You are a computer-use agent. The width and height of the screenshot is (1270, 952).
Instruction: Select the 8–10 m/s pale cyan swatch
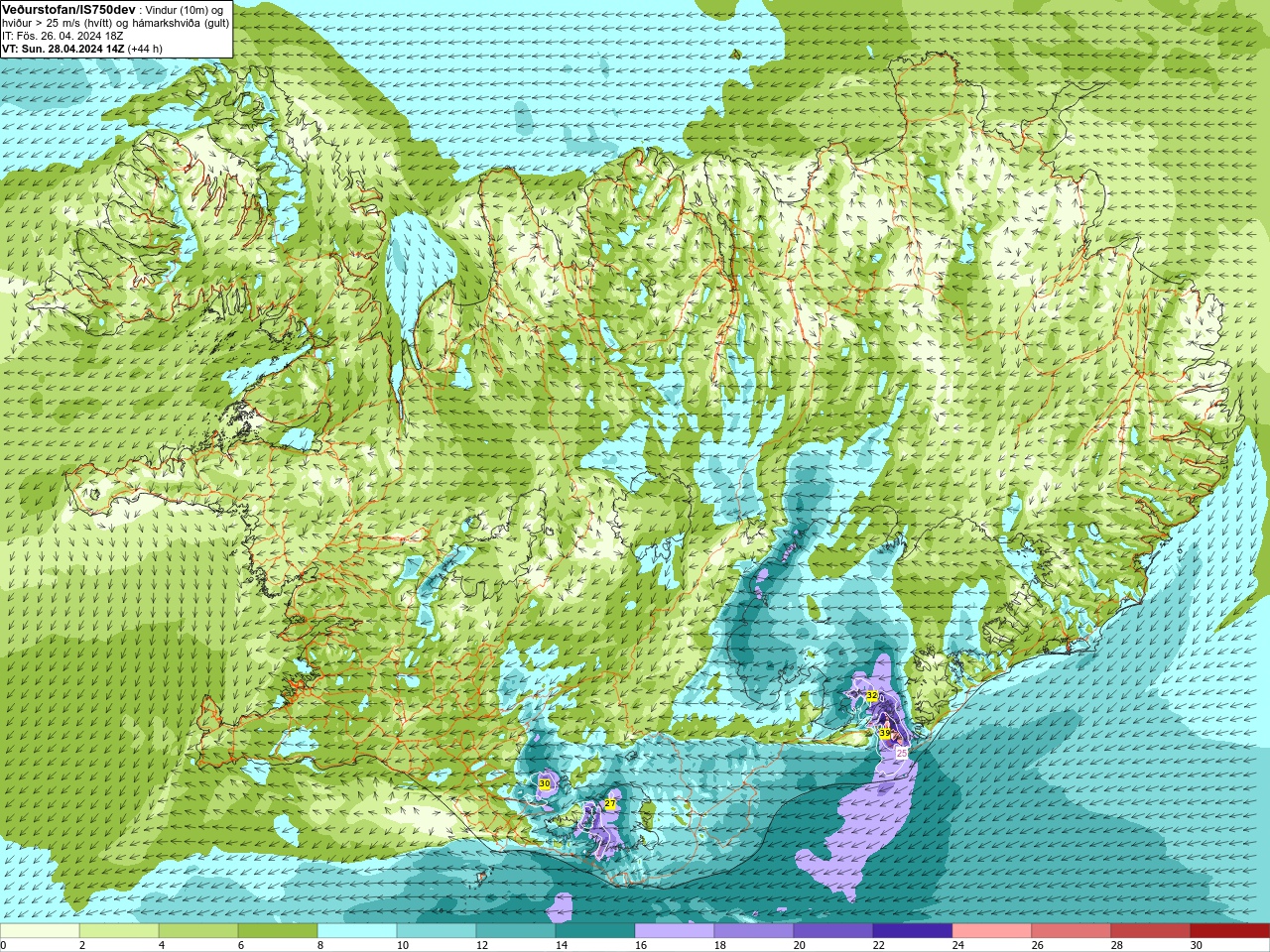click(x=357, y=931)
